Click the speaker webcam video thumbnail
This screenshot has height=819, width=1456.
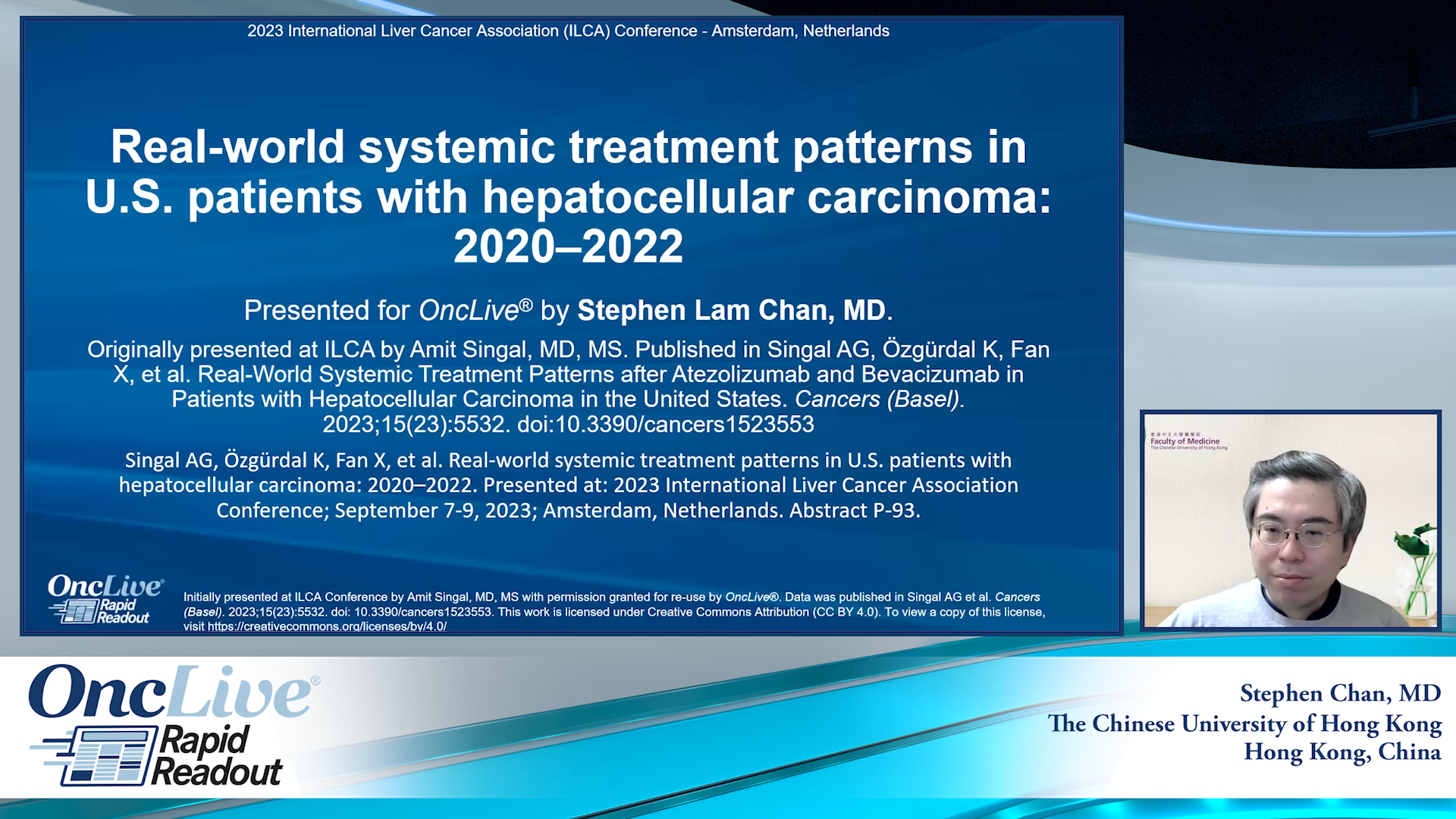pos(1290,520)
